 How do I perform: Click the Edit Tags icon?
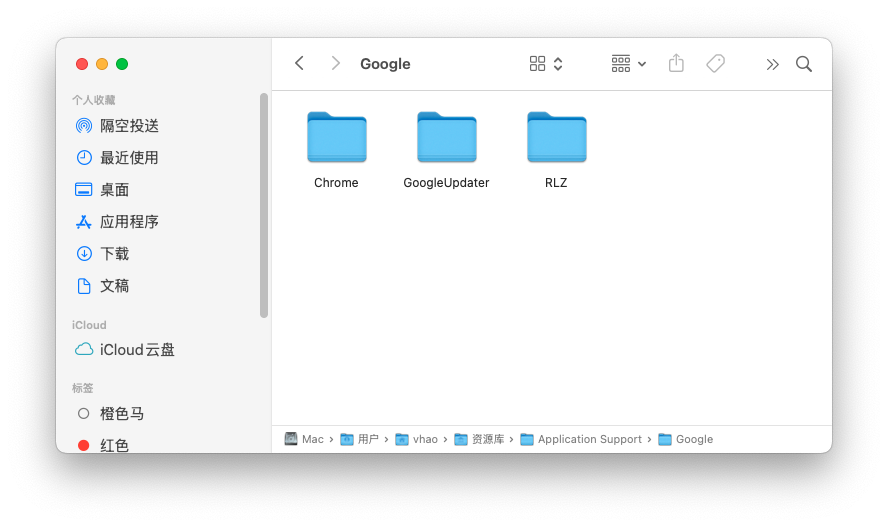[715, 64]
